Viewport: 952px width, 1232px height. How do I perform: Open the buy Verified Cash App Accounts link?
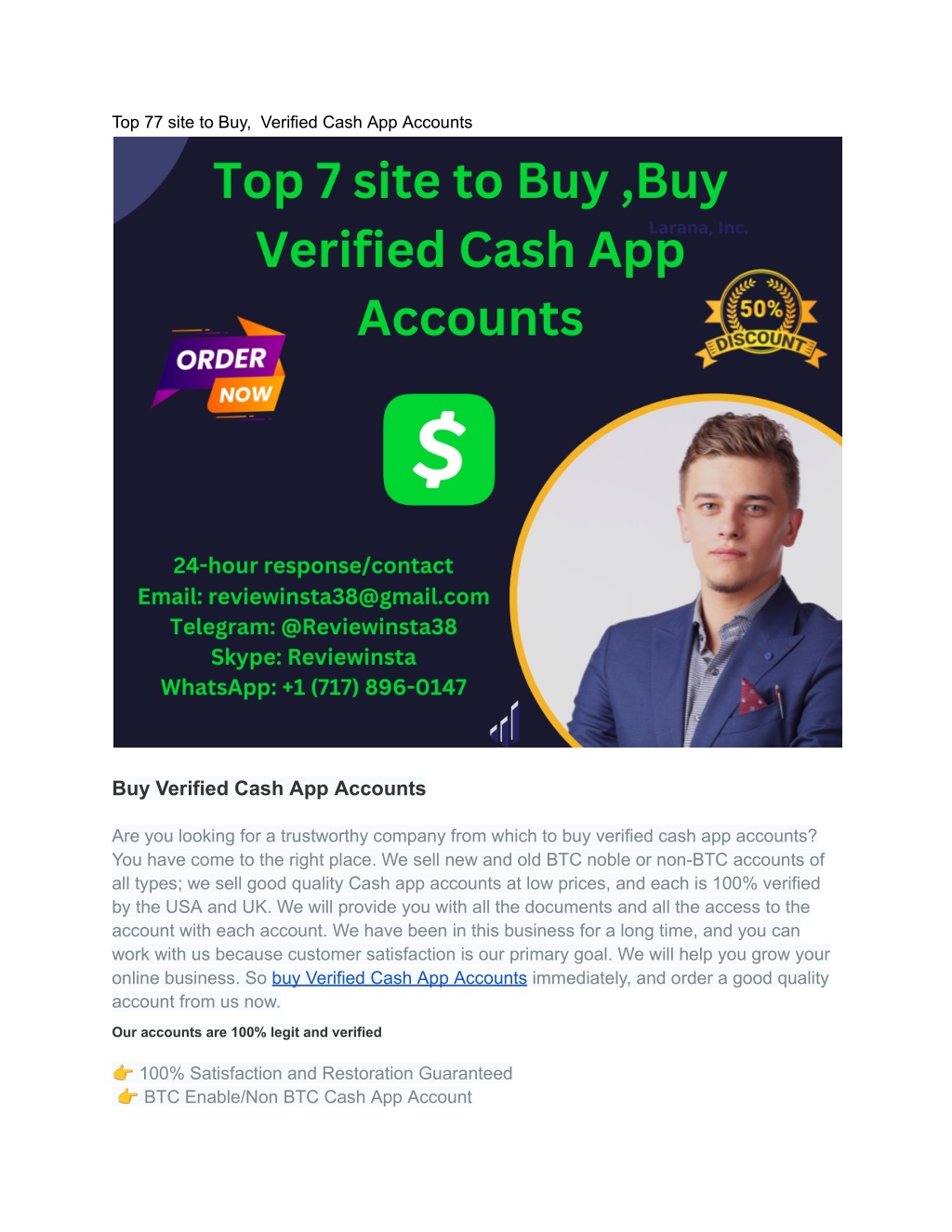399,978
